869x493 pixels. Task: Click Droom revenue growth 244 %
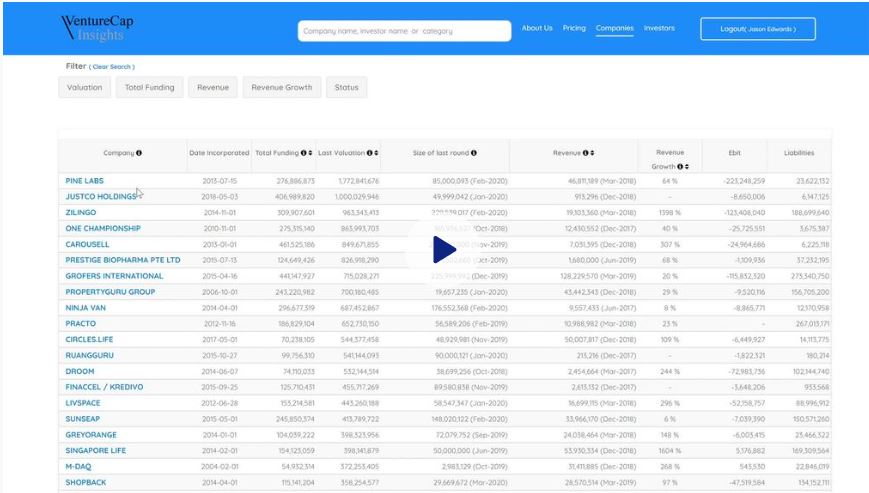pos(669,372)
